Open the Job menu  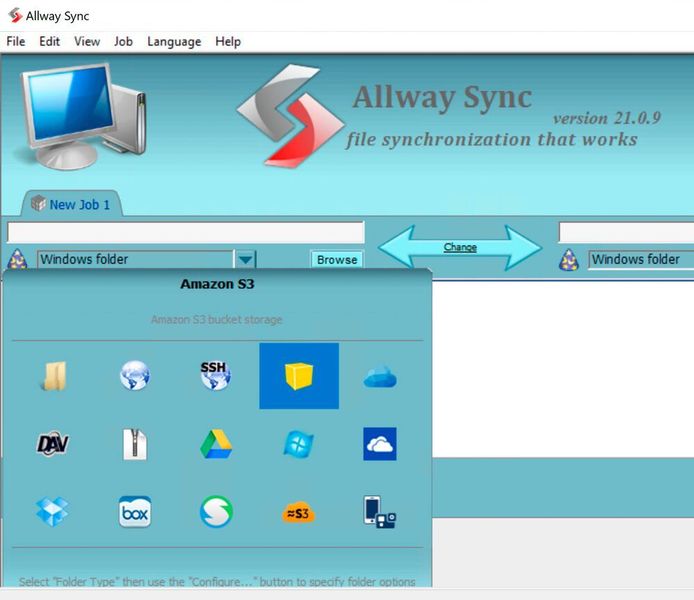(x=123, y=42)
